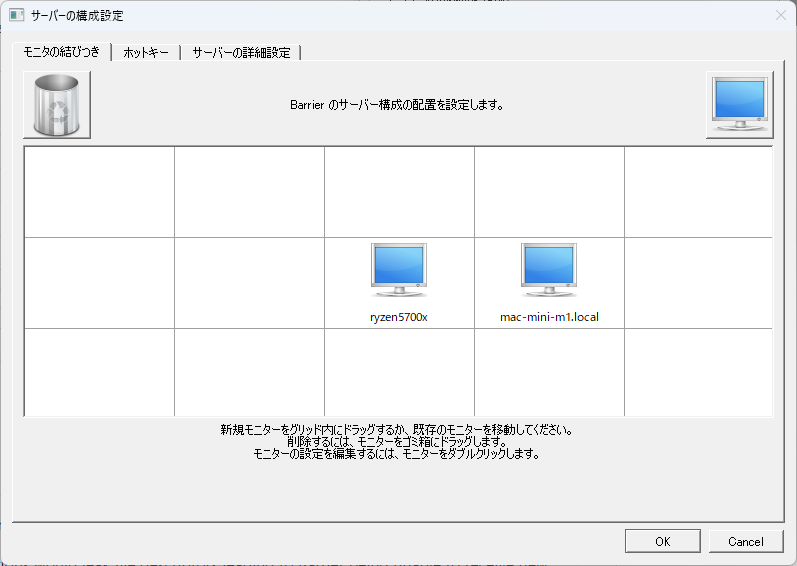Click the empty cell left of ryzen5700x
Viewport: 797px width, 566px height.
(x=249, y=282)
